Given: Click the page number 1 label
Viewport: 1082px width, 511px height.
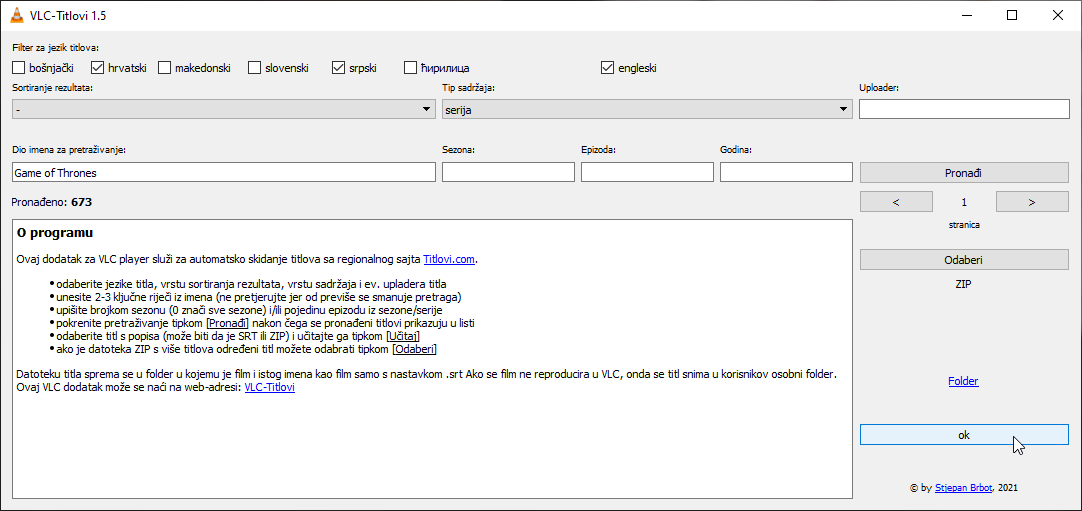Looking at the screenshot, I should coord(964,202).
